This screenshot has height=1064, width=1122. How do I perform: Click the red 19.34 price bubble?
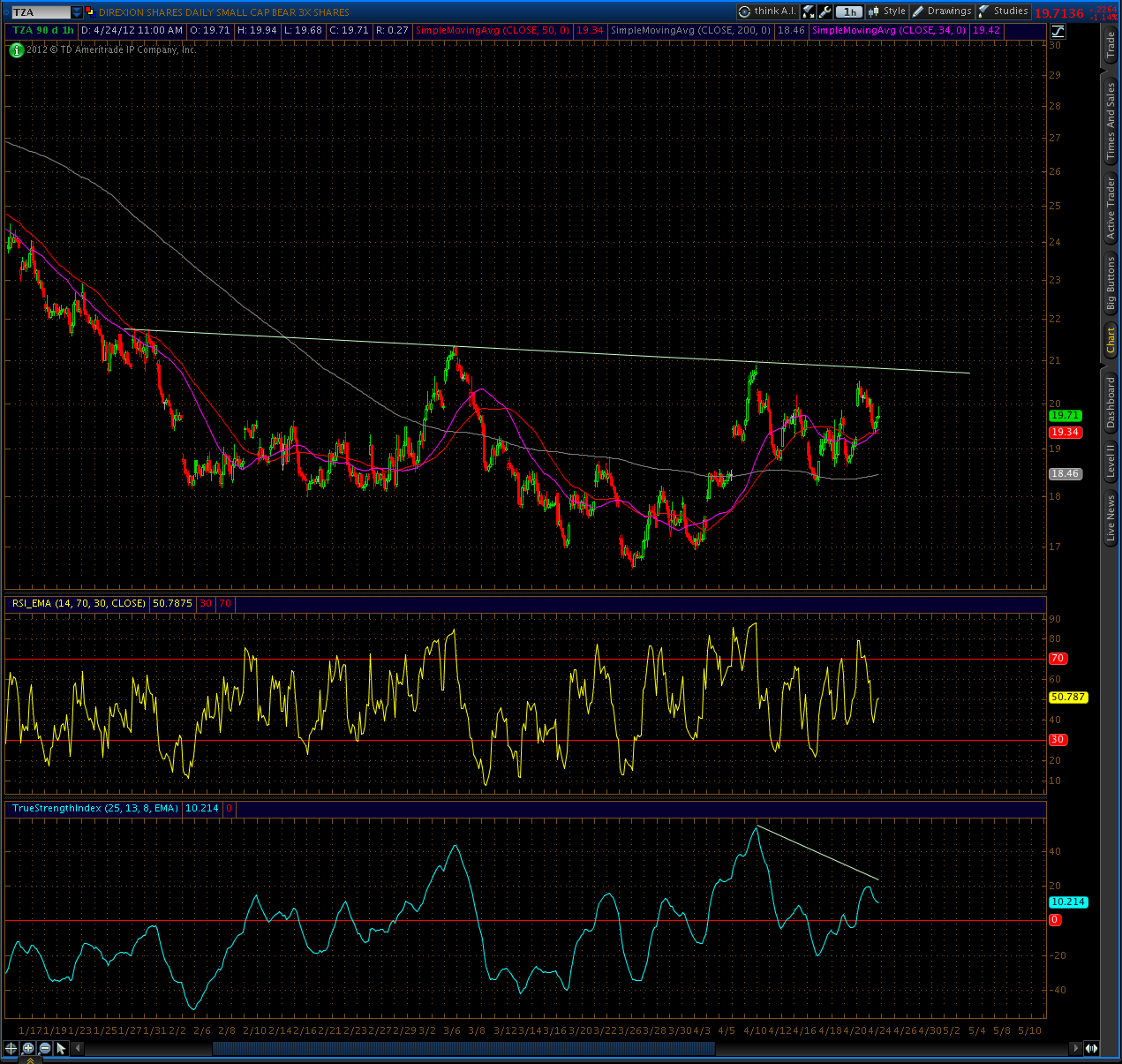coord(1065,433)
